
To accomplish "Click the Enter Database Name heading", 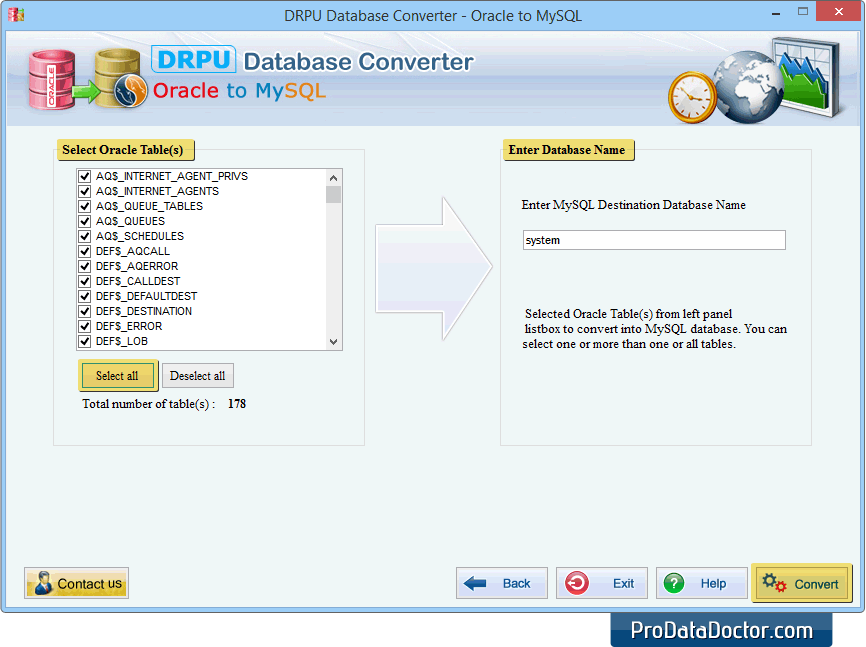I will point(568,150).
